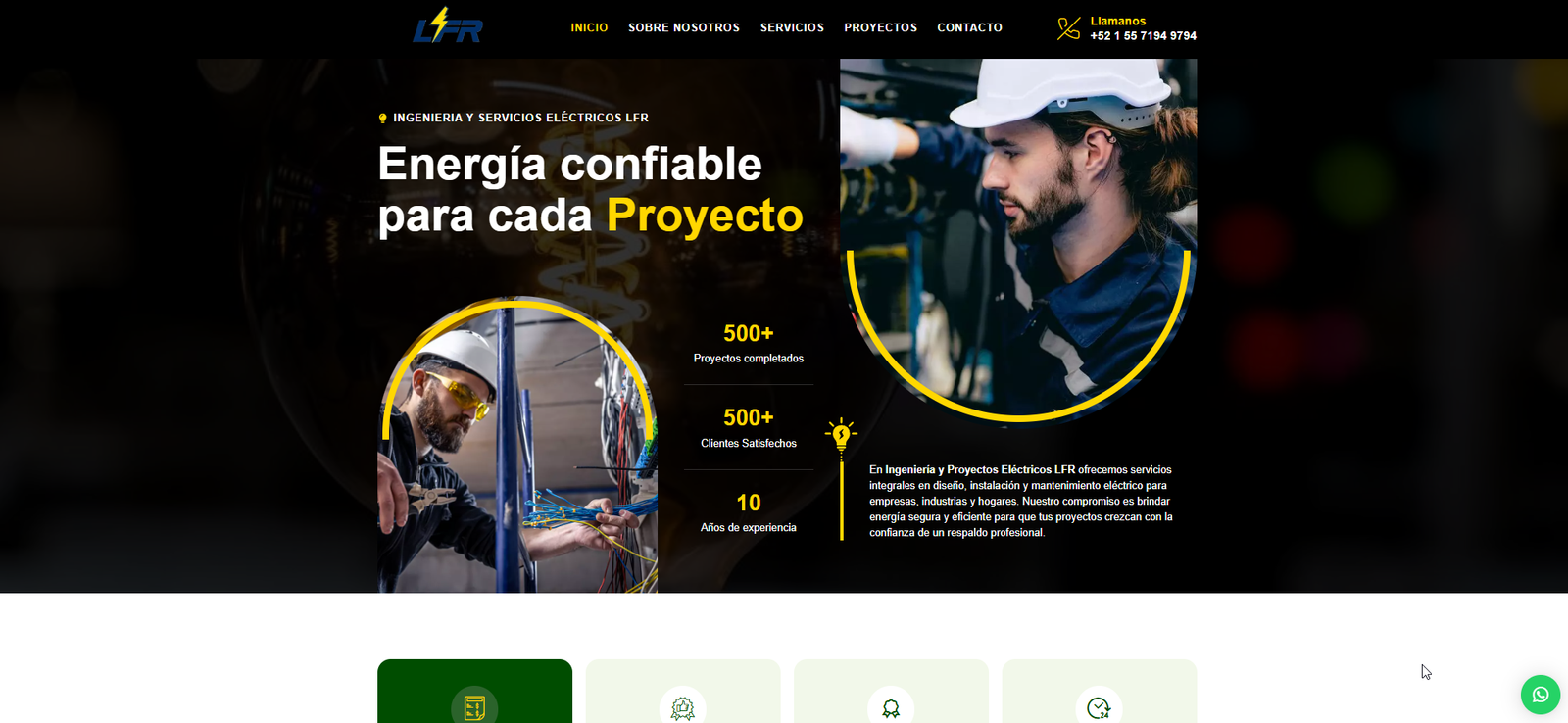Open the WhatsApp chat floating button
Viewport: 1568px width, 723px height.
(1541, 695)
